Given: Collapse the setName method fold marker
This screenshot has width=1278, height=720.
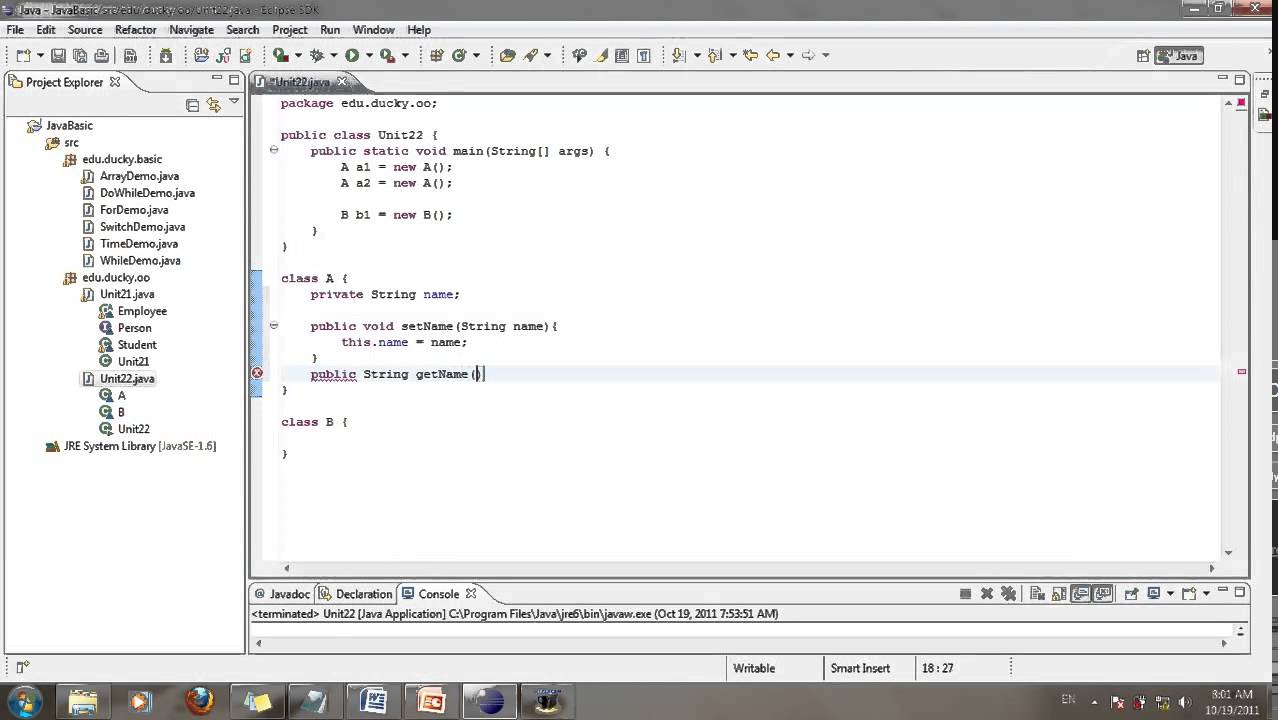Looking at the screenshot, I should click(273, 325).
